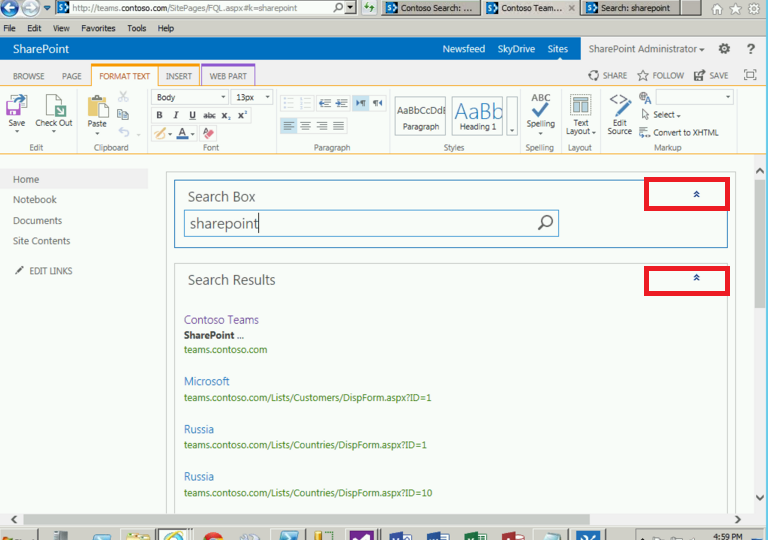768x540 pixels.
Task: Center-align the text
Action: click(x=305, y=126)
